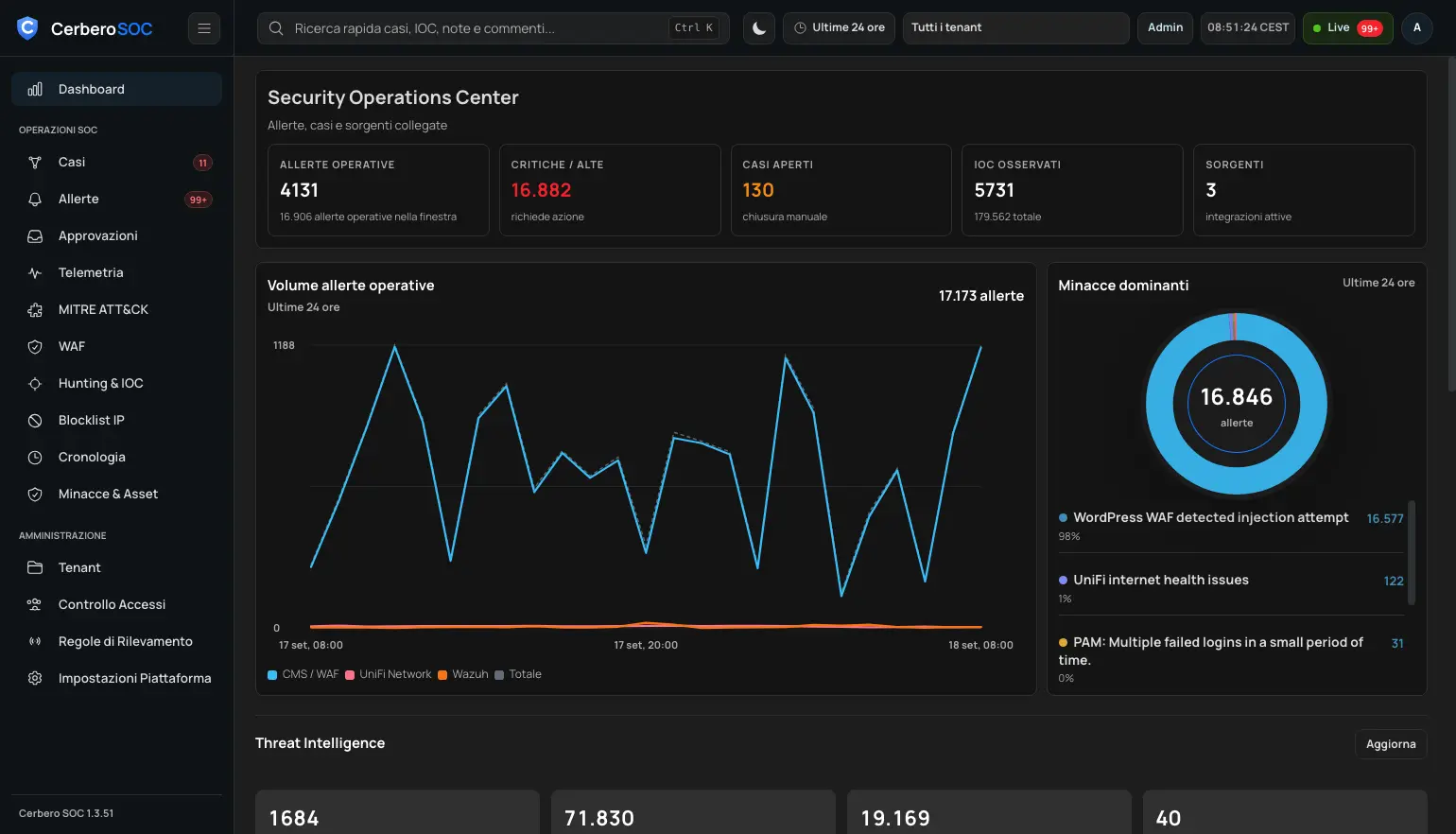Click the Tenant folder icon

[x=35, y=568]
